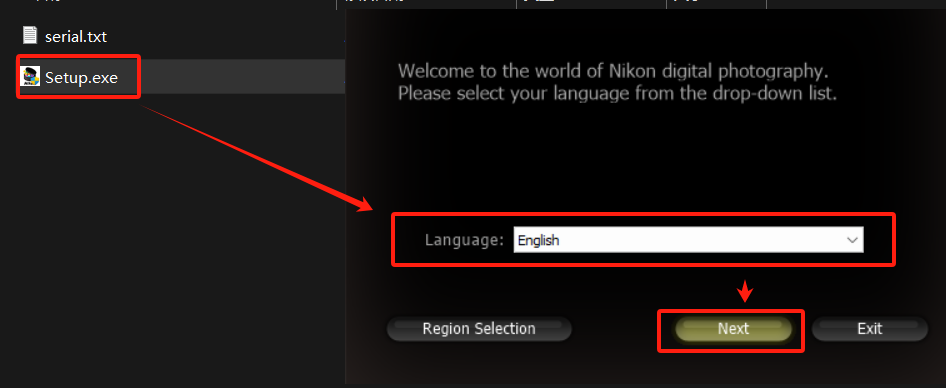946x388 pixels.
Task: Click the Language: label
Action: click(464, 240)
